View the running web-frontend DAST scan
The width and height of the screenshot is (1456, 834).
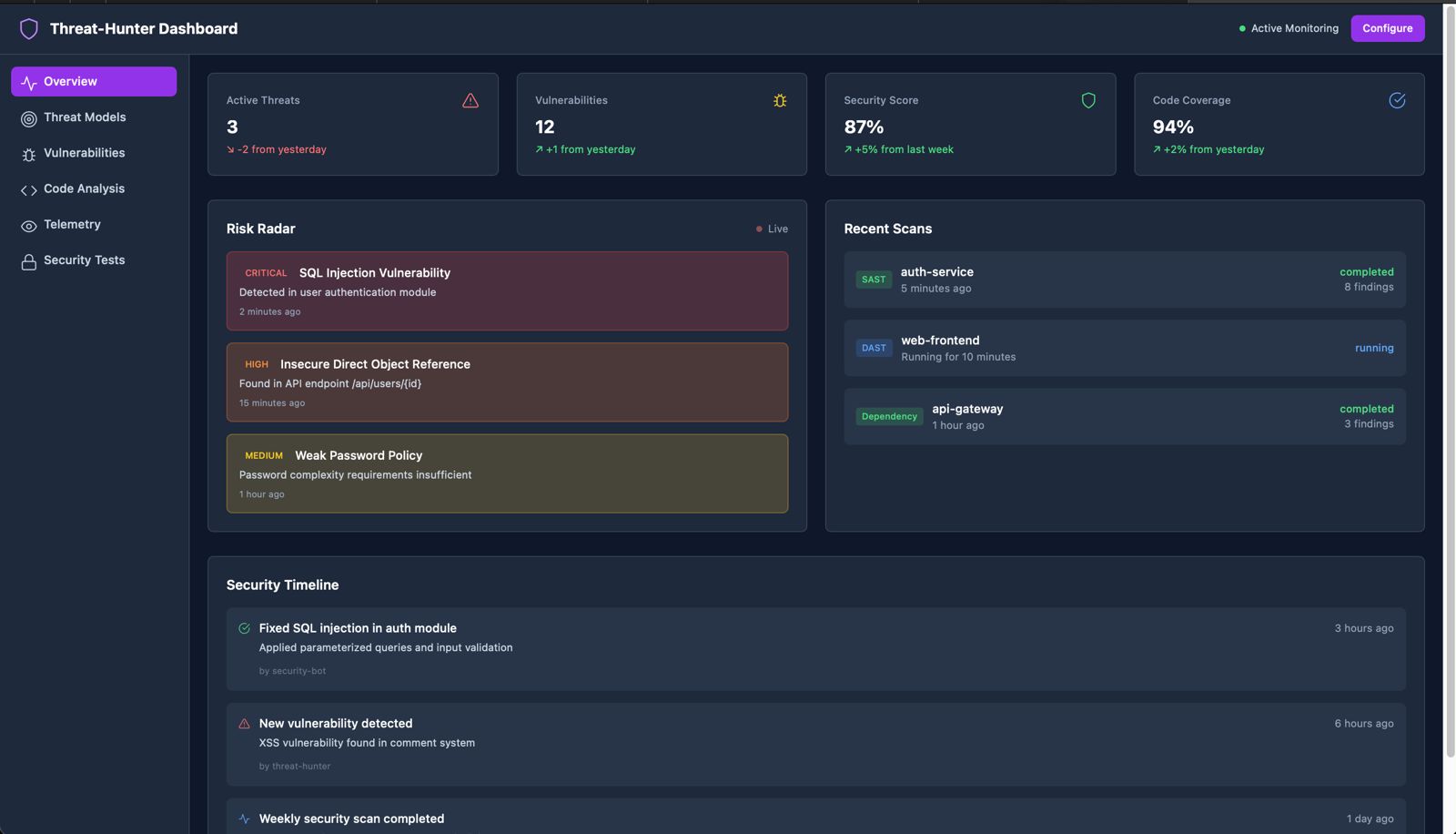coord(1124,348)
